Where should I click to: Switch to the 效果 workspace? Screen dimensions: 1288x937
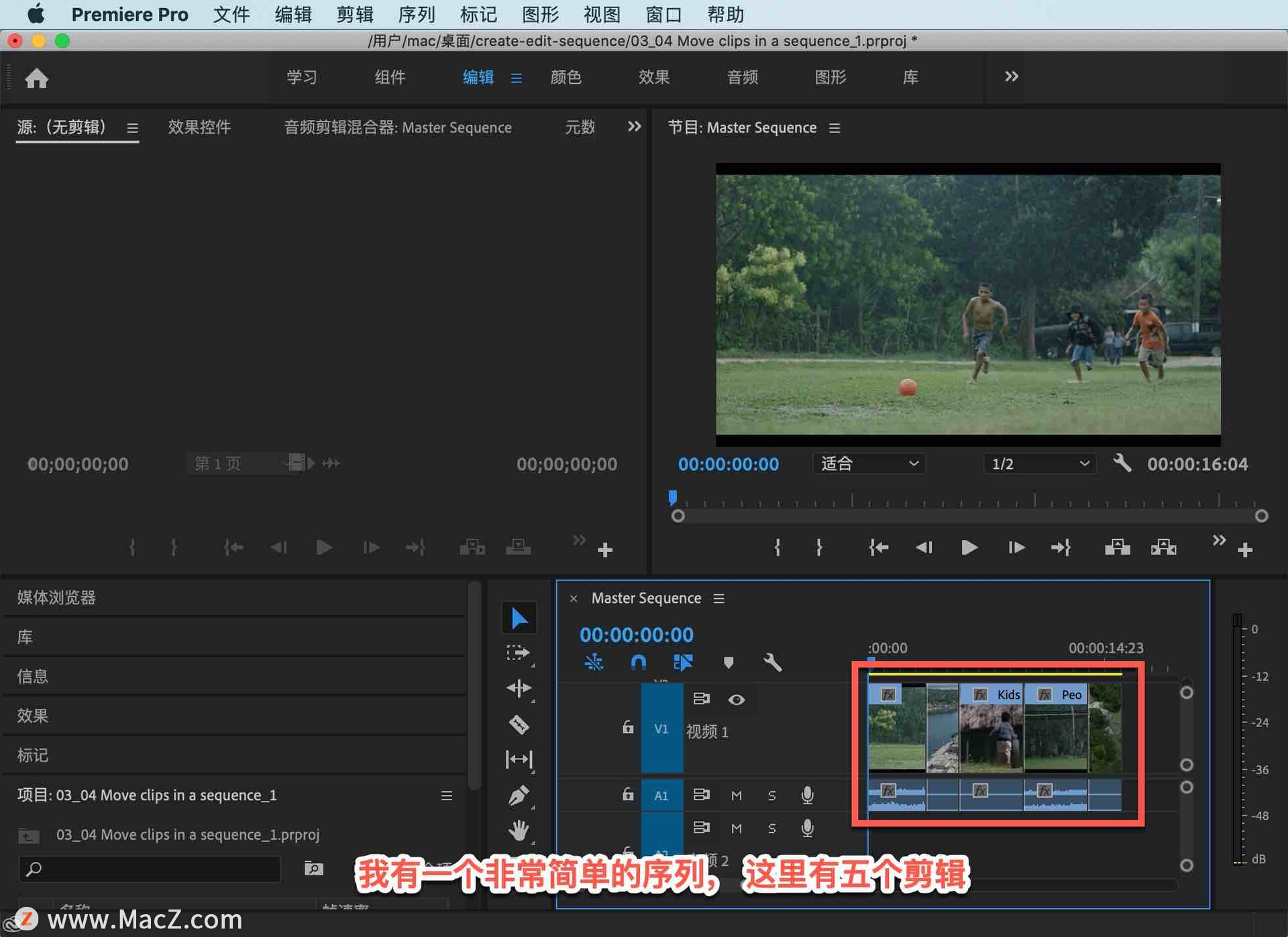coord(653,77)
